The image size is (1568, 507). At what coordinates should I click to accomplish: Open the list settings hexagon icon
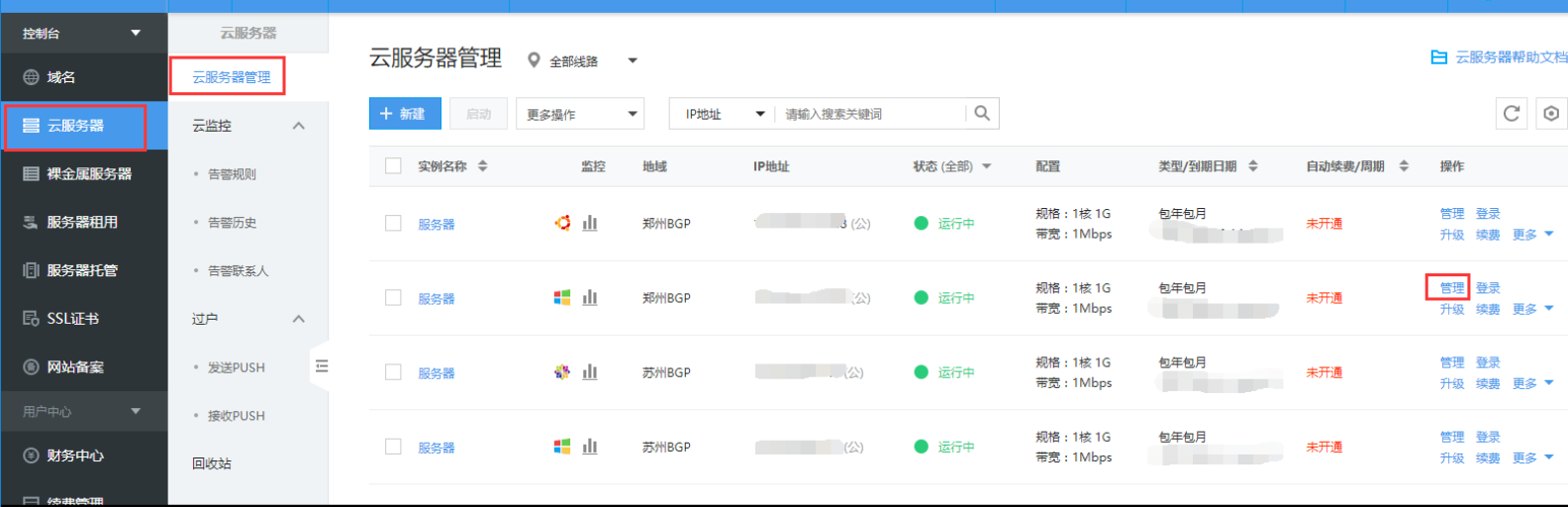click(1551, 114)
